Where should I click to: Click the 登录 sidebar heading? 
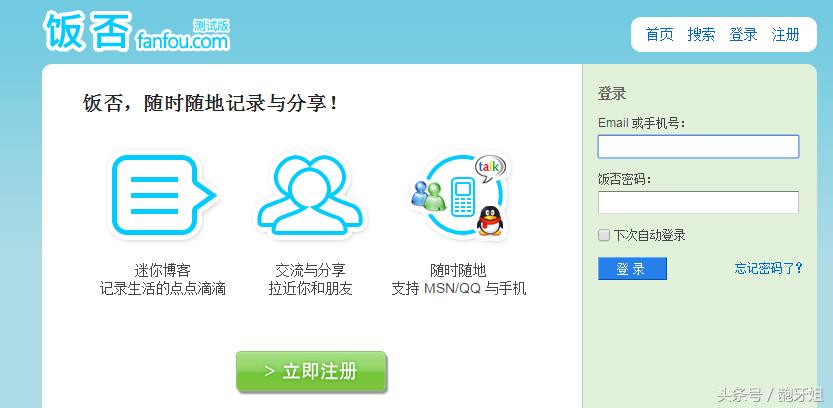[612, 94]
